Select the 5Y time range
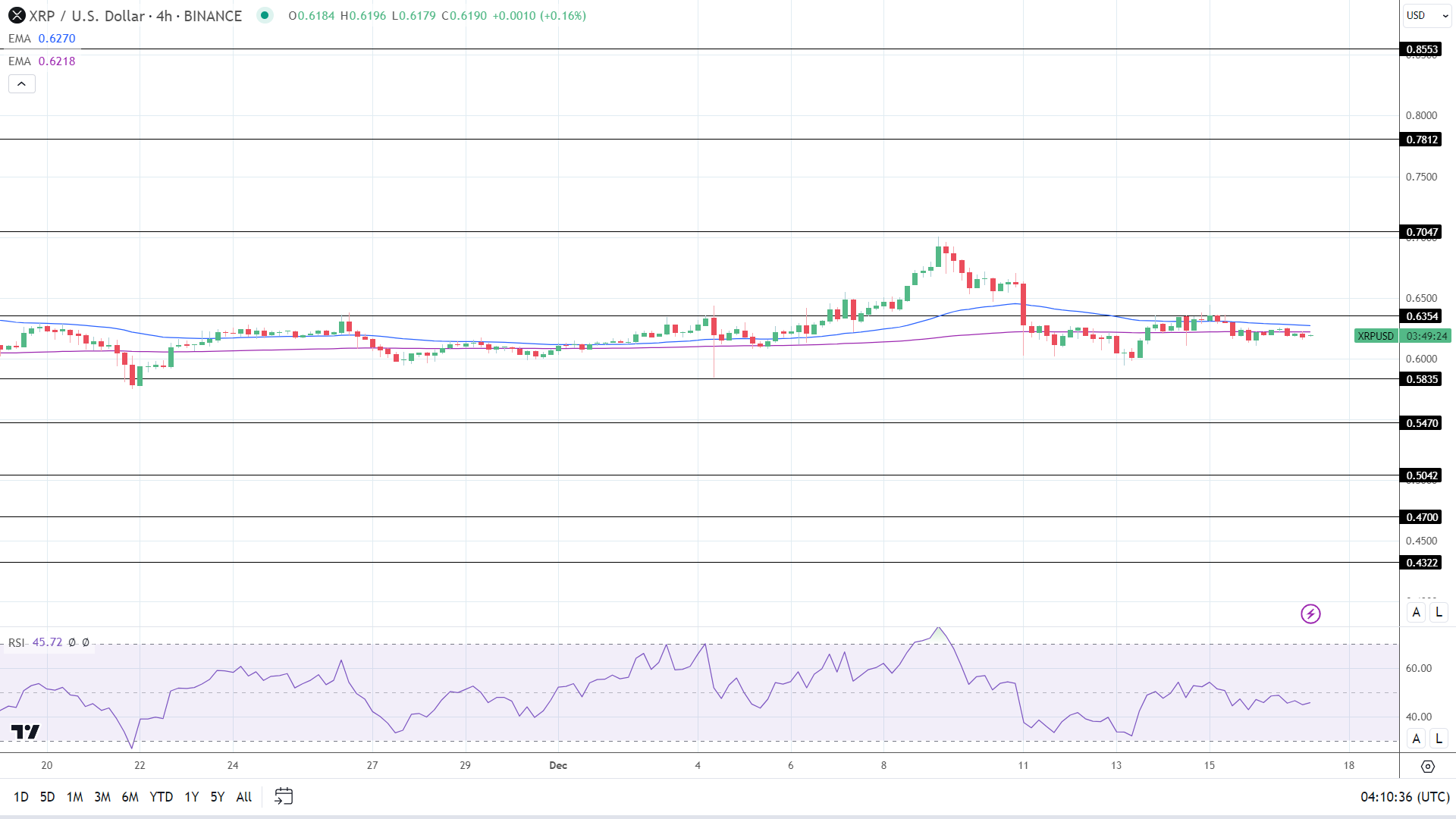 [218, 797]
